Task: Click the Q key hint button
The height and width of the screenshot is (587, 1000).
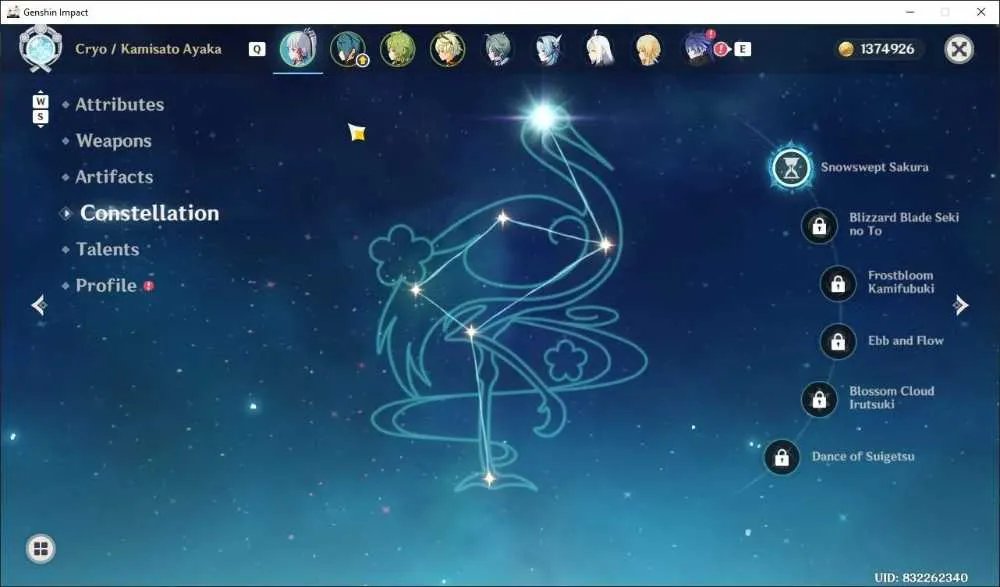Action: click(257, 49)
